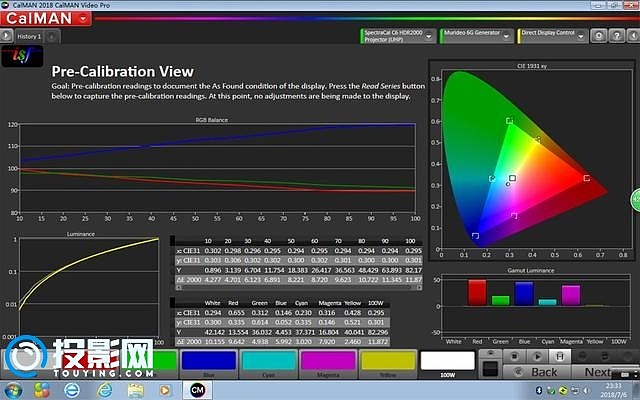Viewport: 640px width, 400px height.
Task: Open the settings gear in the top bar
Action: (599, 36)
